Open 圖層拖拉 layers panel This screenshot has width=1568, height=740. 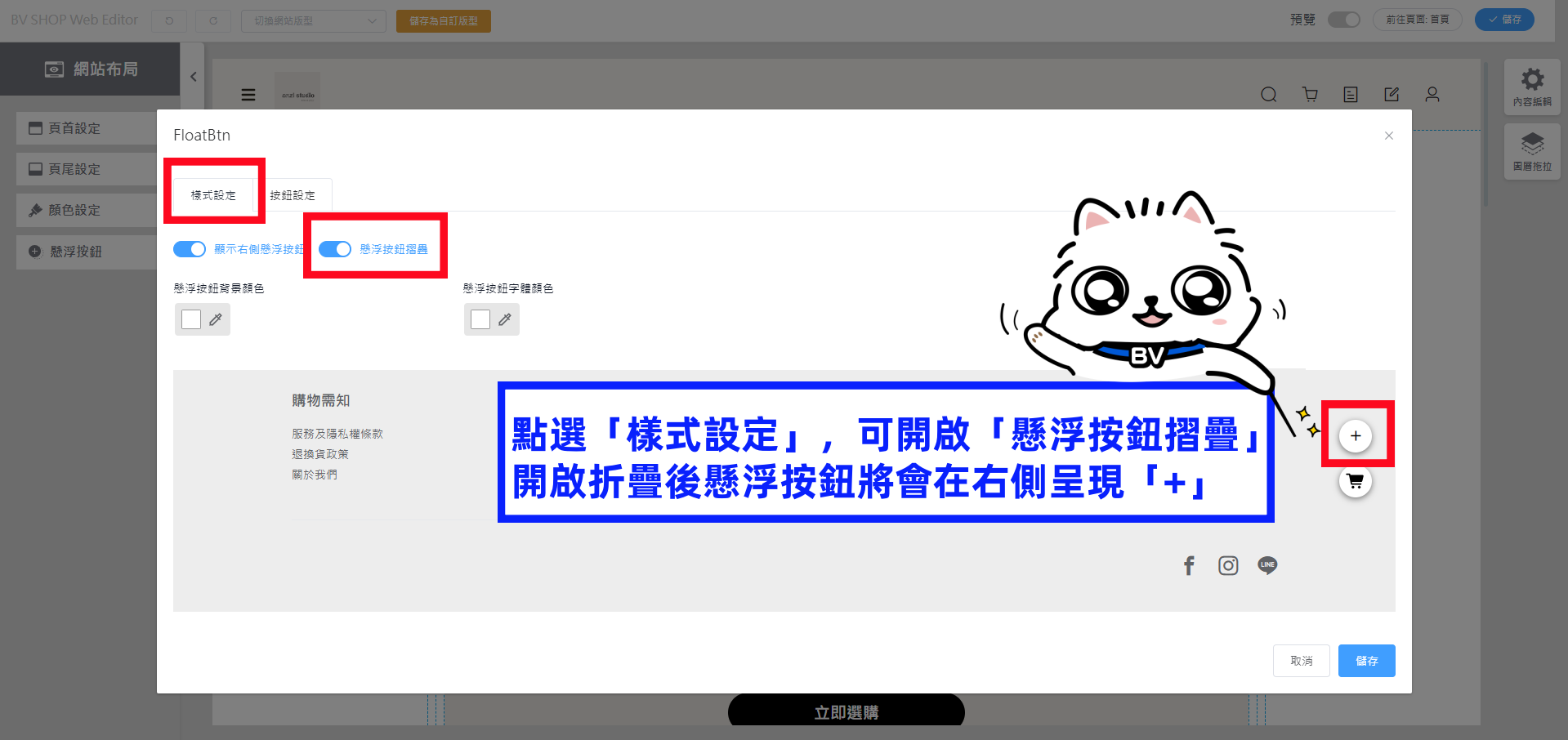click(1532, 151)
